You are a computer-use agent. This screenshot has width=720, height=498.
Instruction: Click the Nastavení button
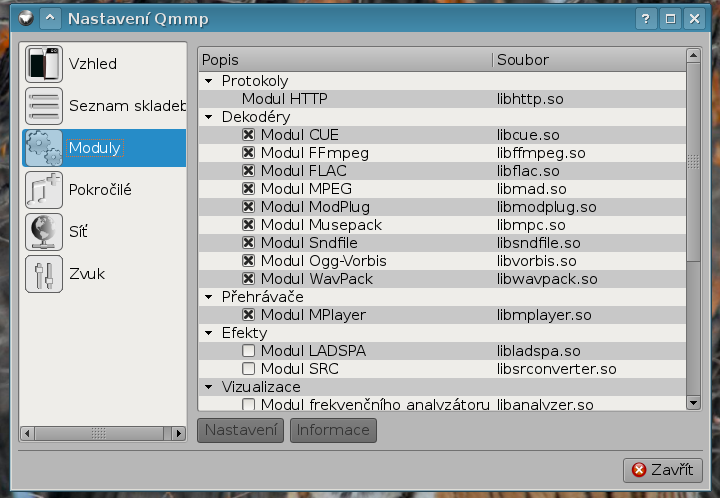tap(241, 430)
